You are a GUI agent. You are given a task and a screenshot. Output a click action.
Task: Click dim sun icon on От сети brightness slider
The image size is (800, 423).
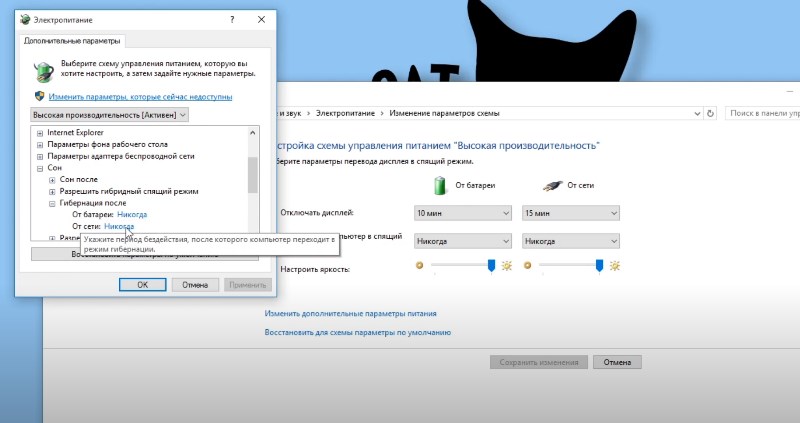528,265
